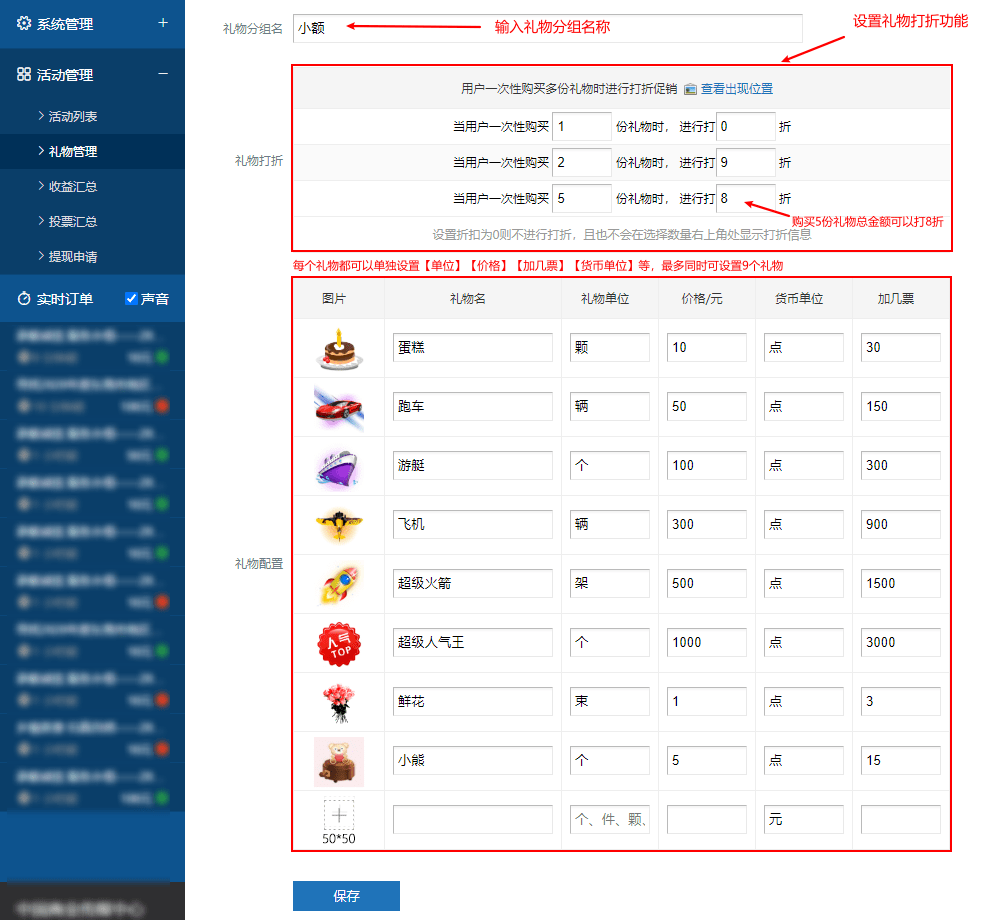Screen dimensions: 1006x920
Task: Click the price field showing 1000
Action: tap(706, 642)
